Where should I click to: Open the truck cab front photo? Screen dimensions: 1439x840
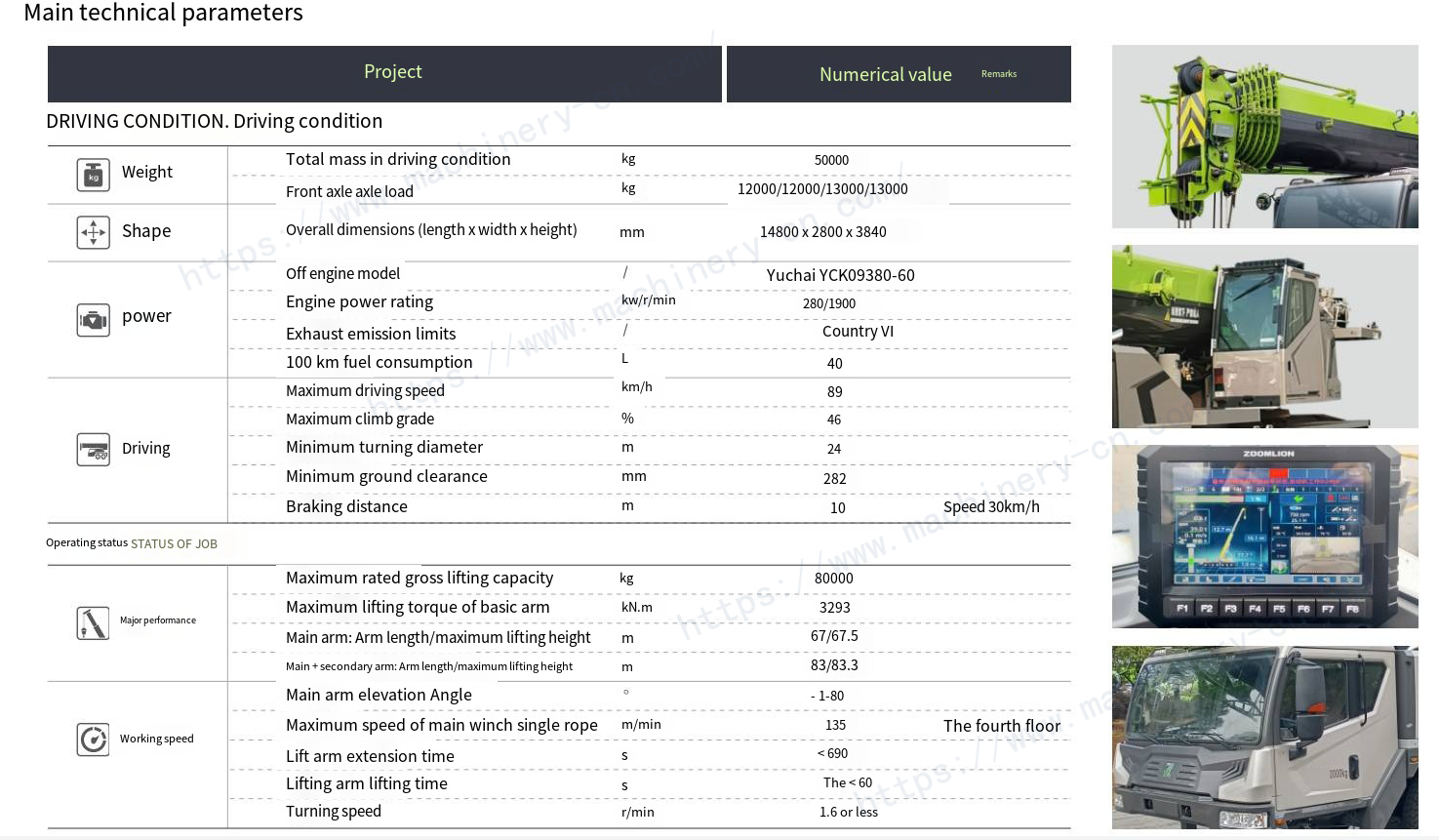1265,738
